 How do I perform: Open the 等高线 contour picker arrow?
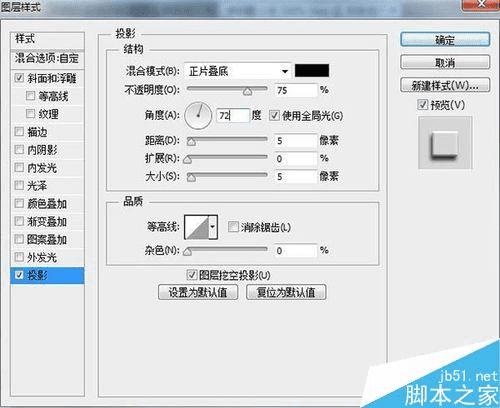coord(213,227)
